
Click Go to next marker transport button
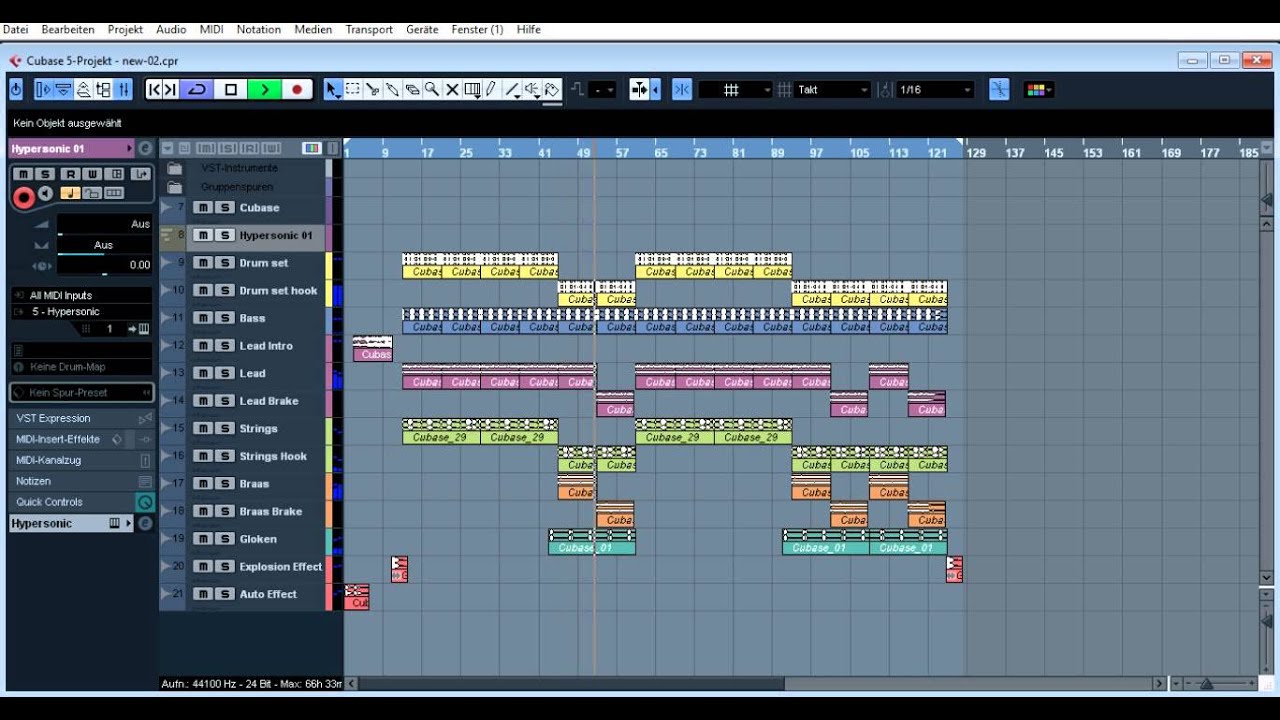[170, 90]
